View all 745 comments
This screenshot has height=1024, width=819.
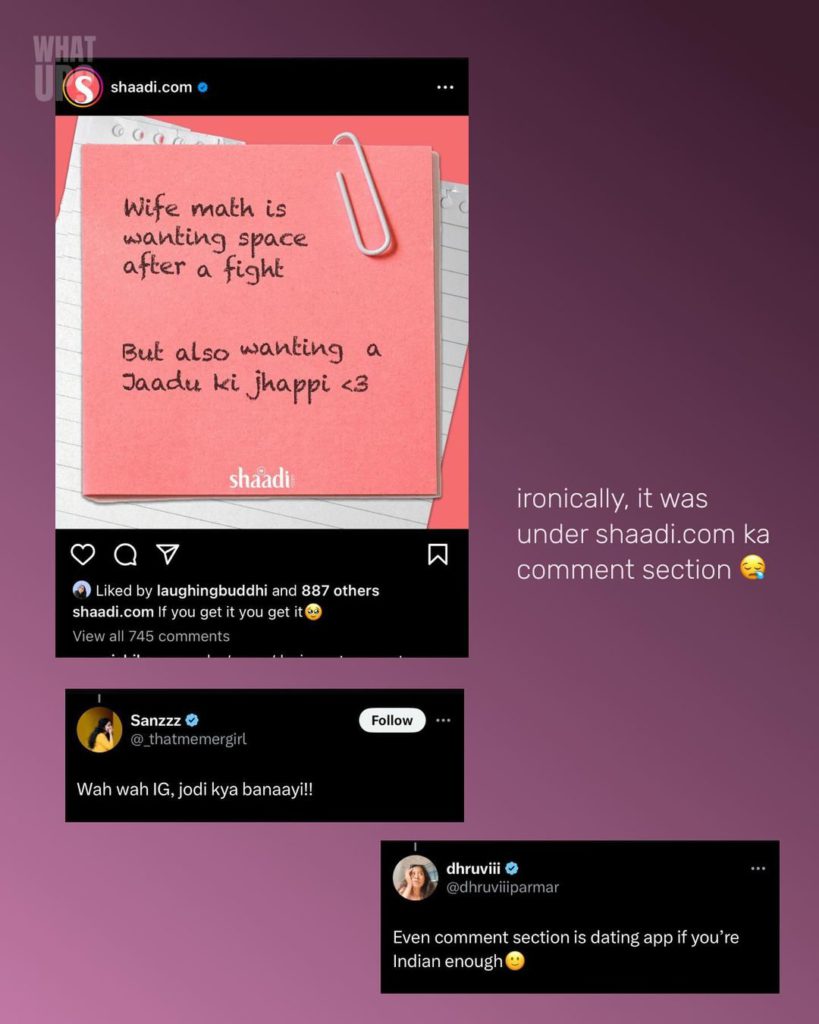151,636
